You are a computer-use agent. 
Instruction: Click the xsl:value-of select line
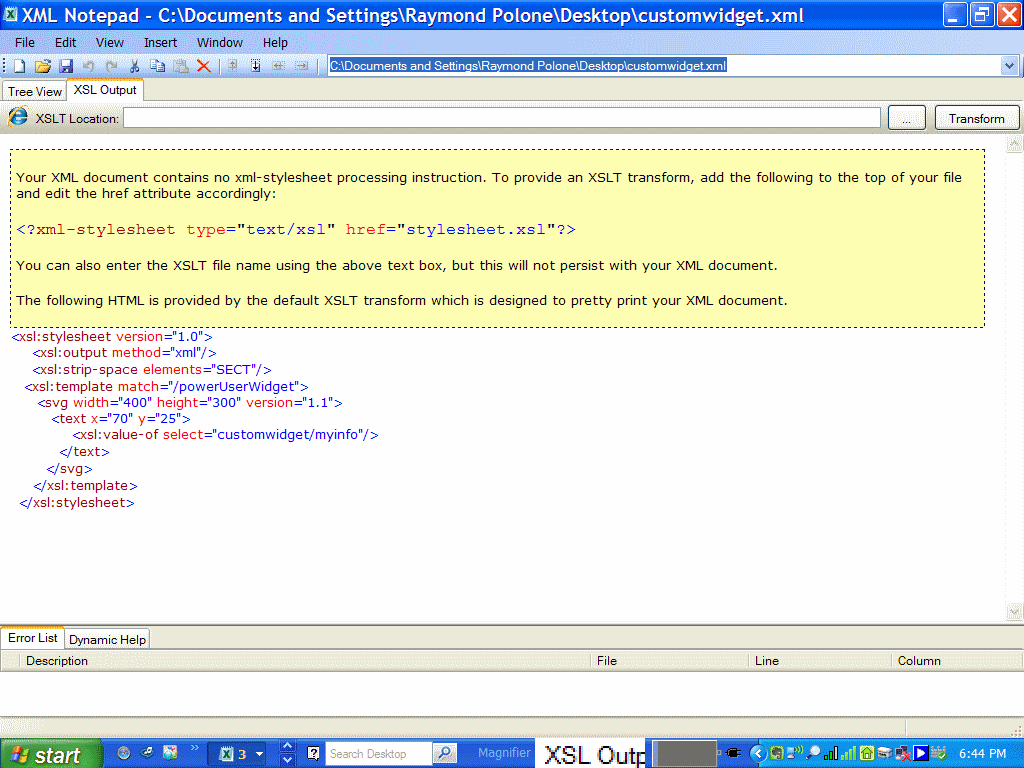[225, 435]
